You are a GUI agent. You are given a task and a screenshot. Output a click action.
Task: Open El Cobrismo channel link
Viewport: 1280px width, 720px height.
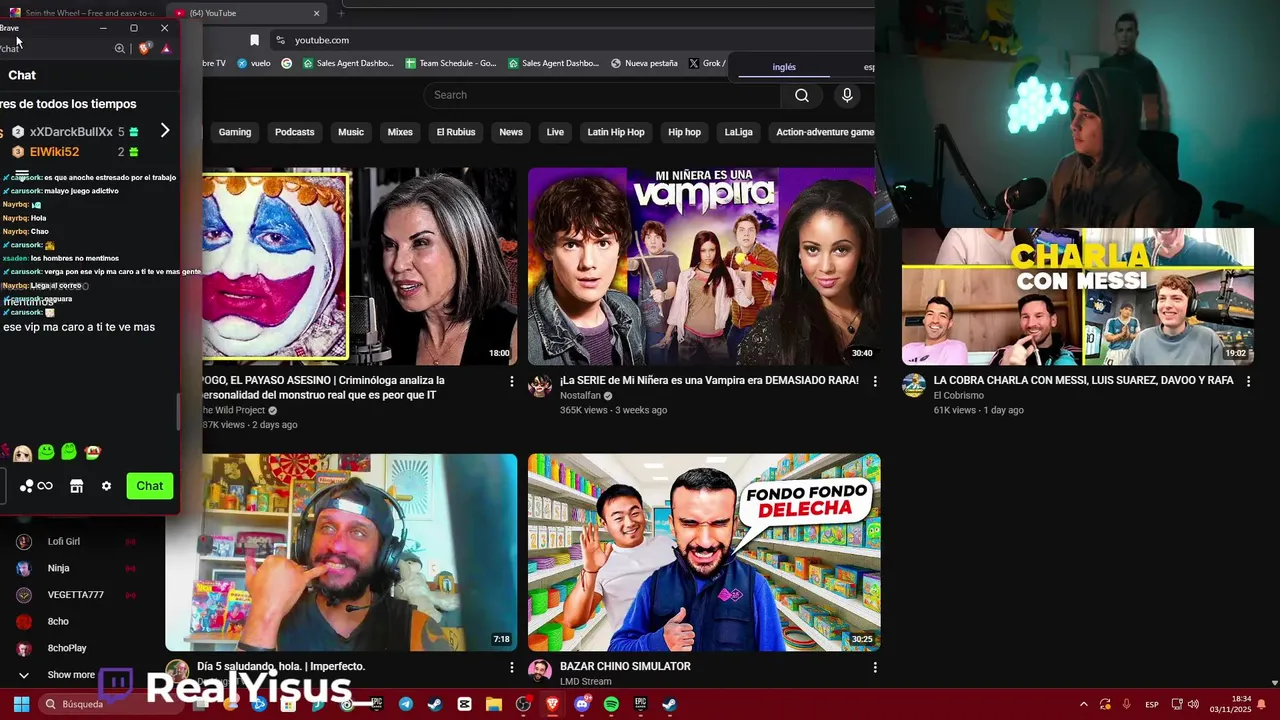coord(958,396)
